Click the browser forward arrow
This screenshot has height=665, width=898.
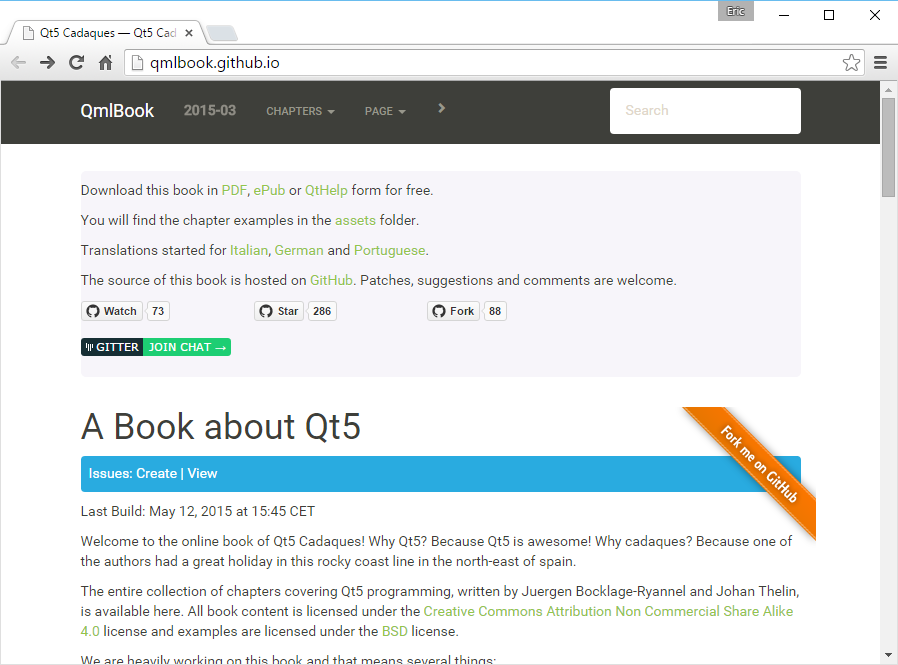(x=48, y=62)
